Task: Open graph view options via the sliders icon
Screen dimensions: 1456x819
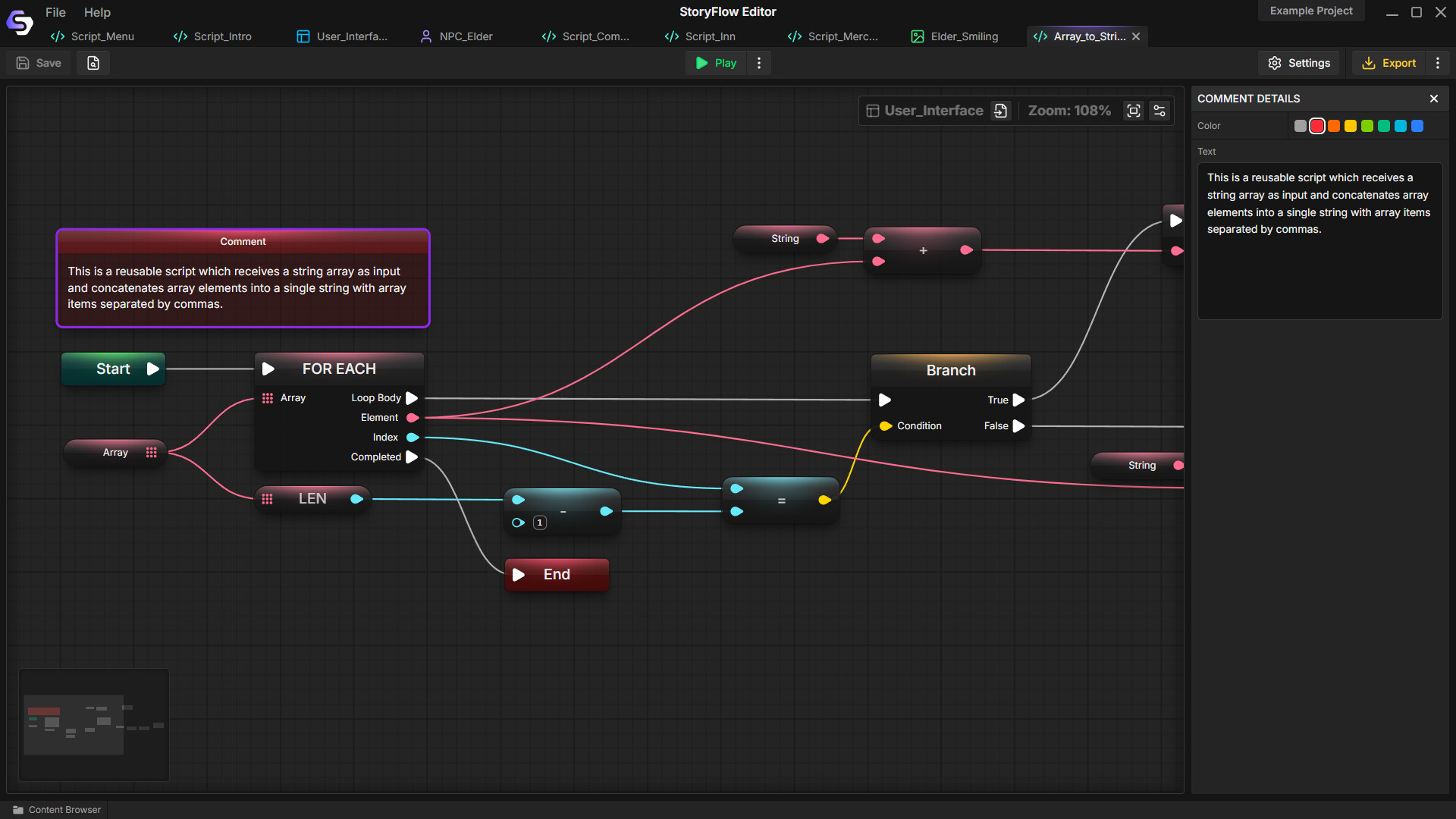Action: click(1159, 110)
